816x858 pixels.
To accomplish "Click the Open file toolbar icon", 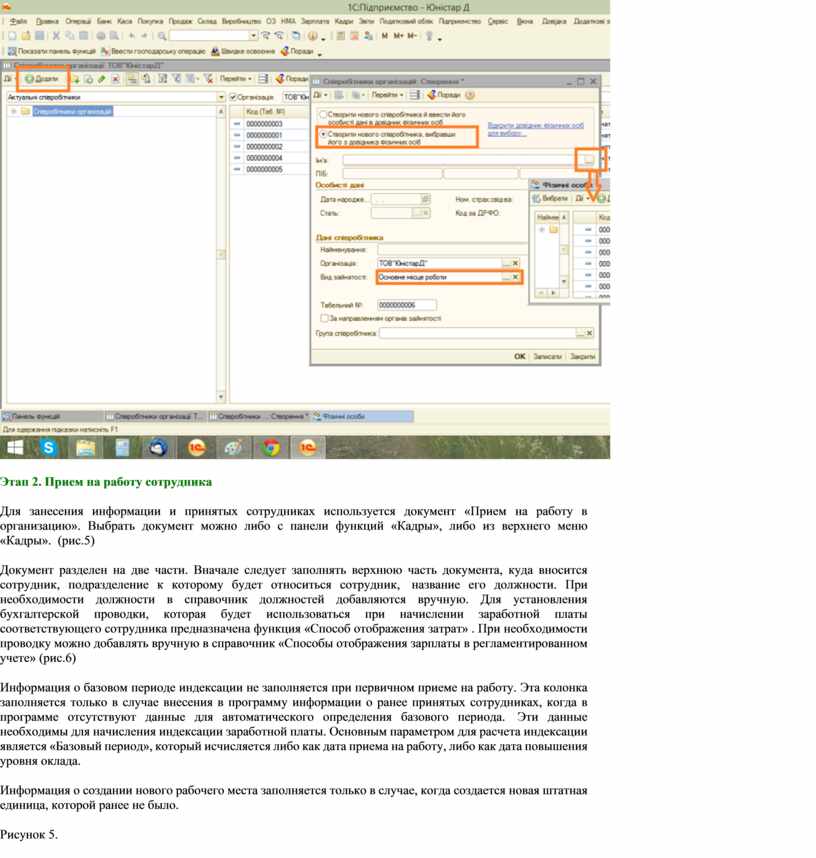I will pyautogui.click(x=26, y=36).
